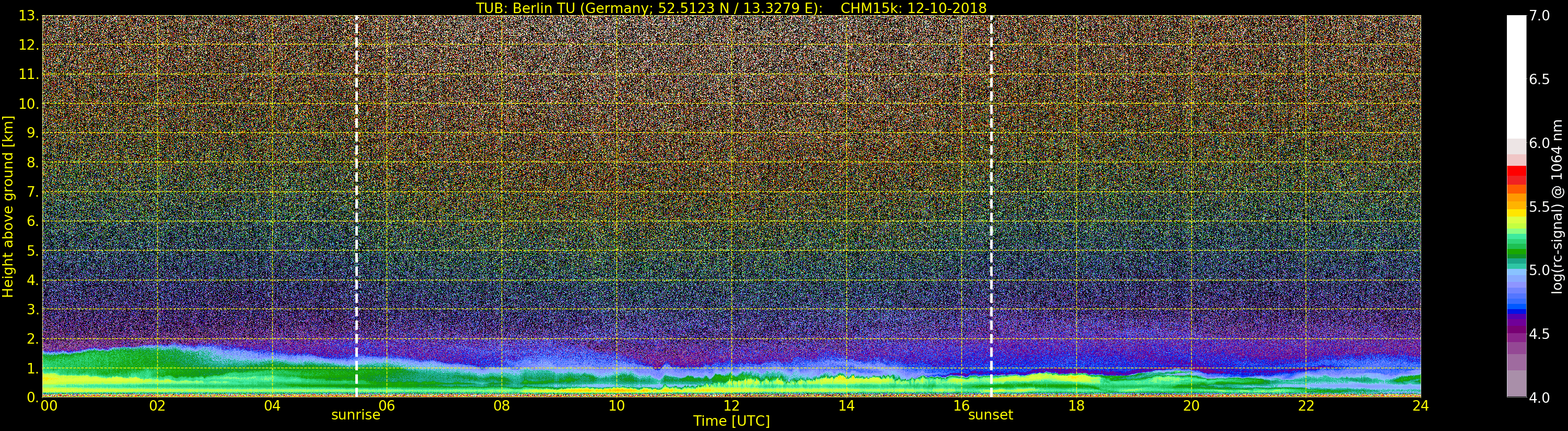Viewport: 1568px width, 431px height.
Task: Click the "02" time axis tick label
Action: (157, 405)
